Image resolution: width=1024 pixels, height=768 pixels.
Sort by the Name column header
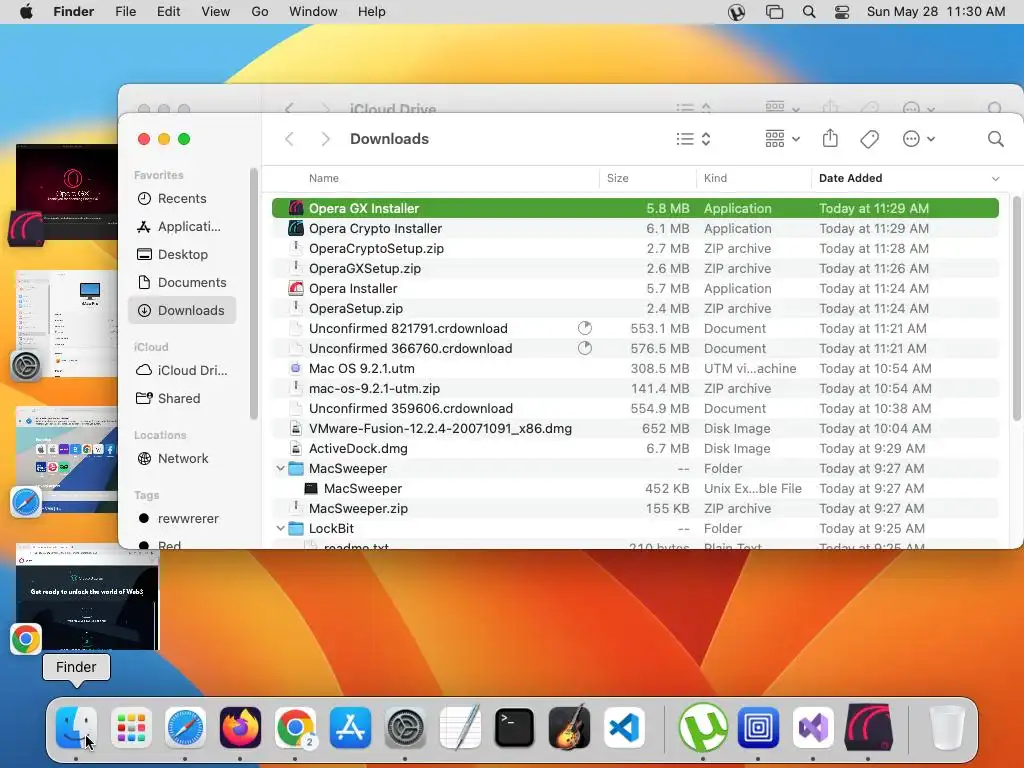[x=324, y=178]
